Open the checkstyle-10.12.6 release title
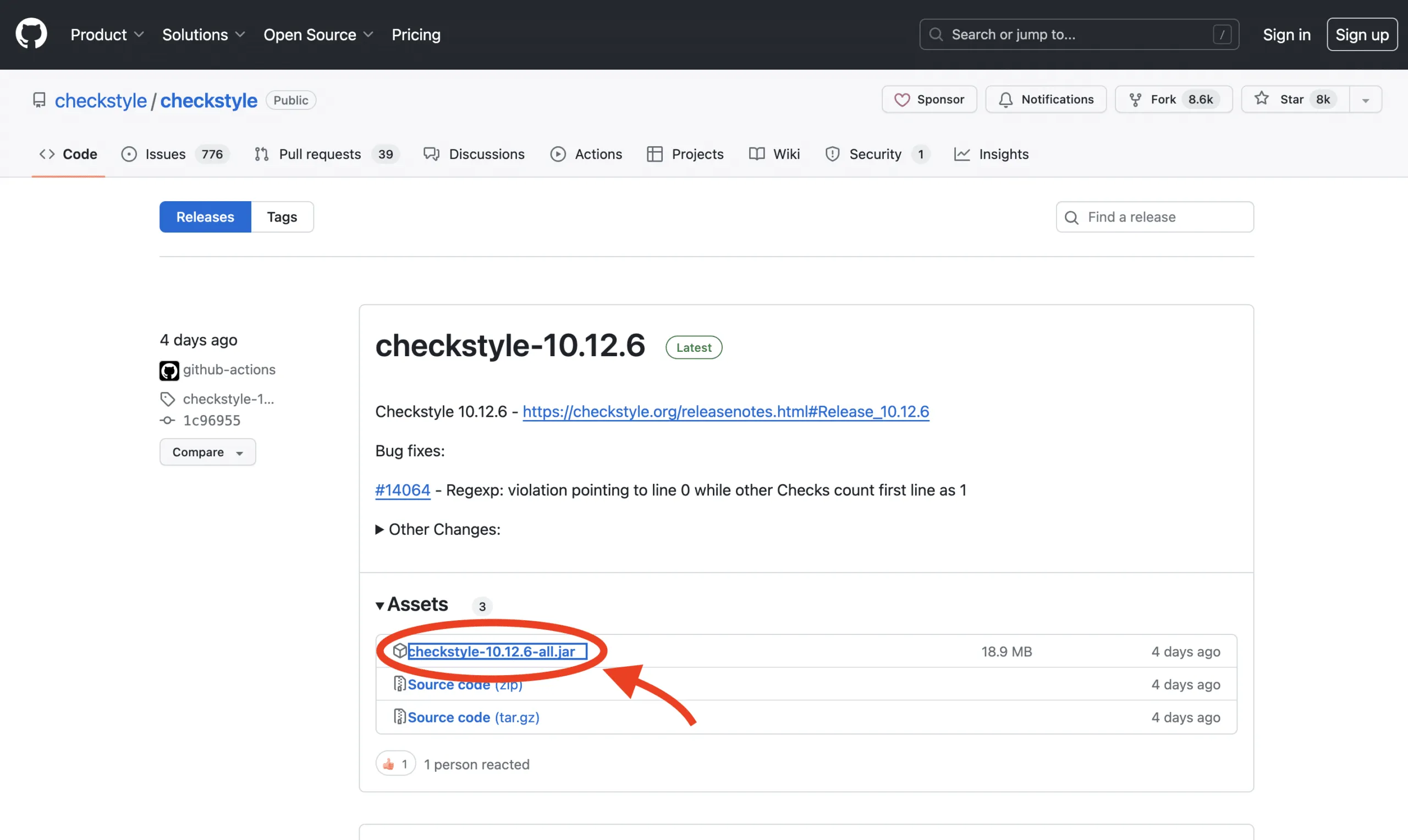Screen dimensions: 1408x840 click(510, 345)
